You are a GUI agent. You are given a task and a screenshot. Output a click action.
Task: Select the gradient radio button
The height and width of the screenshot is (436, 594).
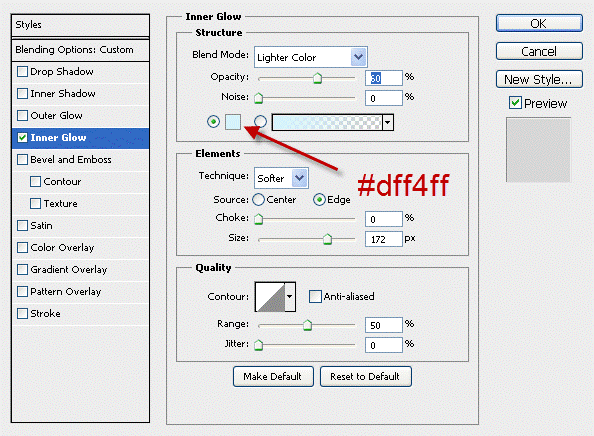coord(260,122)
